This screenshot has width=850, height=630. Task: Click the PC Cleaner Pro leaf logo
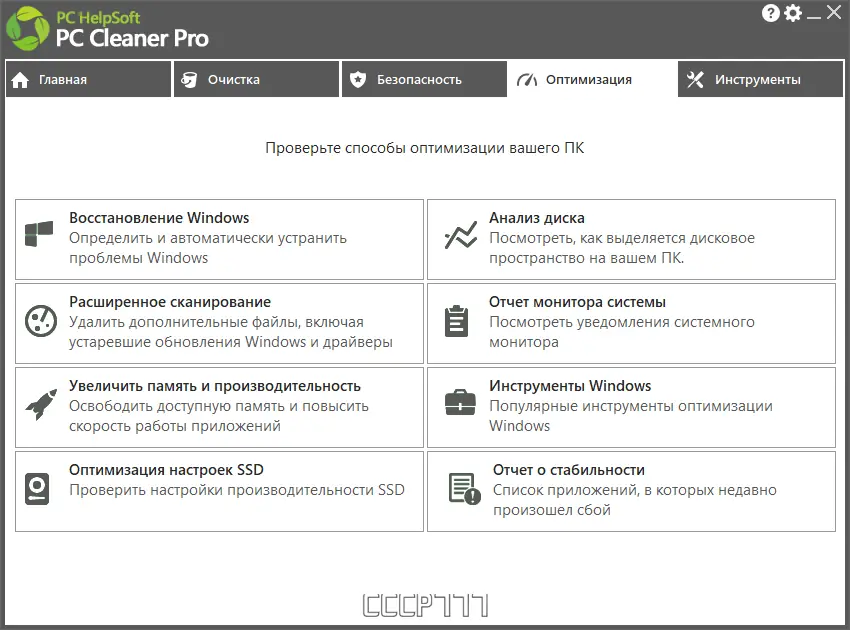(27, 29)
